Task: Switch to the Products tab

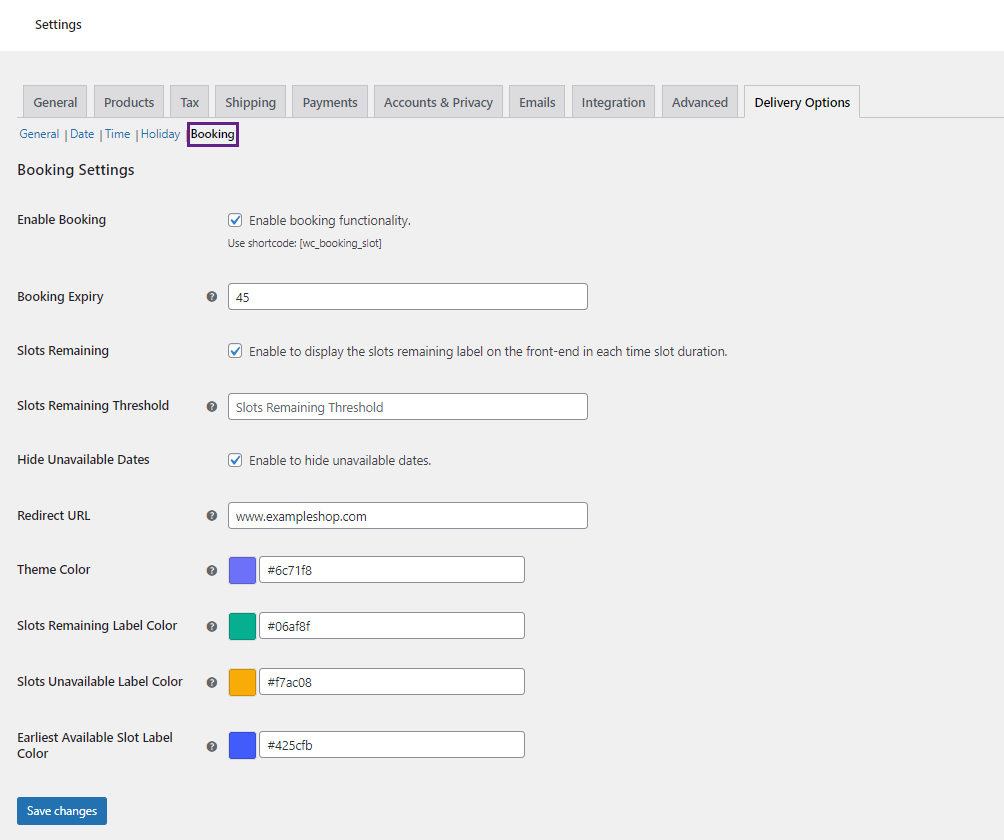Action: tap(129, 102)
